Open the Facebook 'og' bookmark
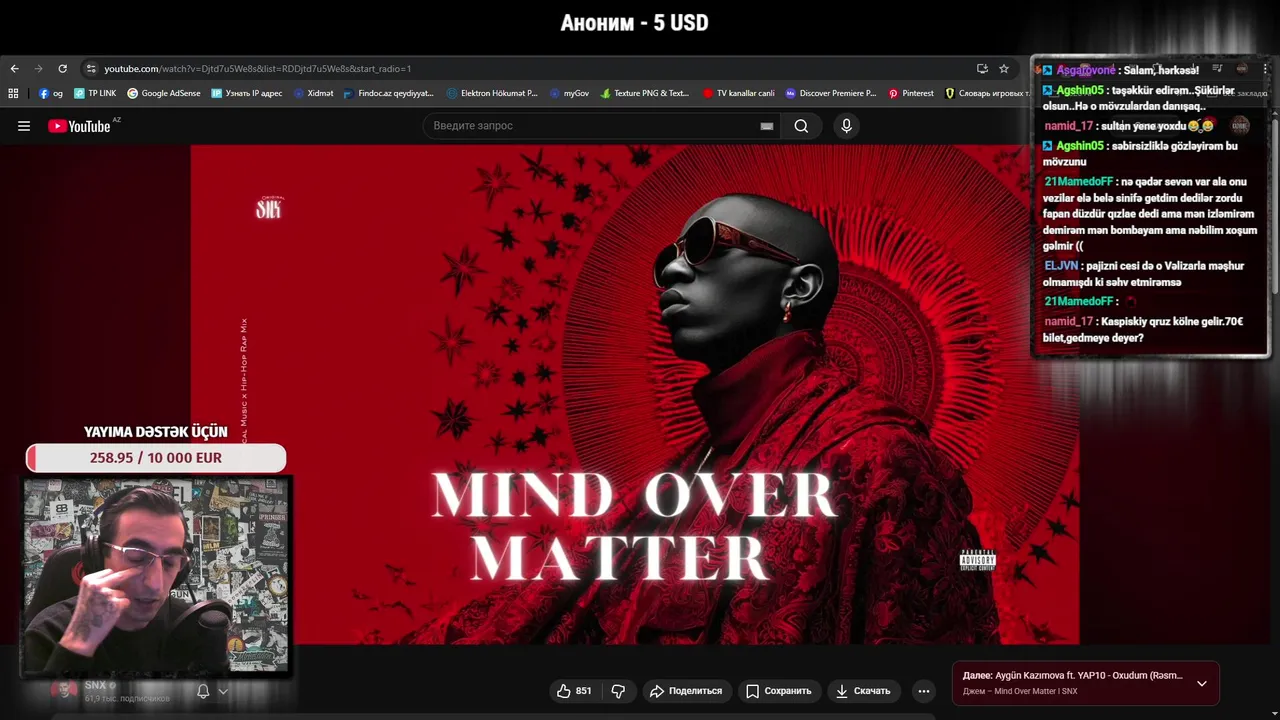The width and height of the screenshot is (1280, 720). (x=51, y=93)
